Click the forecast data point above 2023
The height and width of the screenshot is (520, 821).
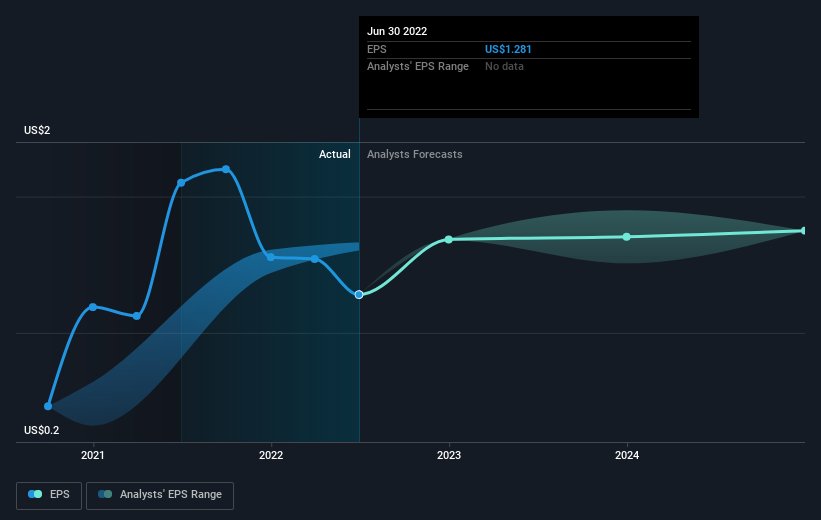(449, 239)
